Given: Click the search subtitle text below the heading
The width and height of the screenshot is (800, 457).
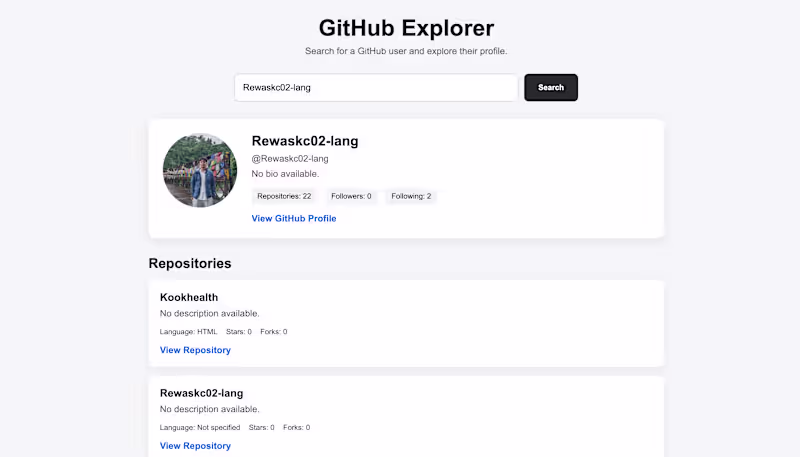Looking at the screenshot, I should click(x=406, y=51).
